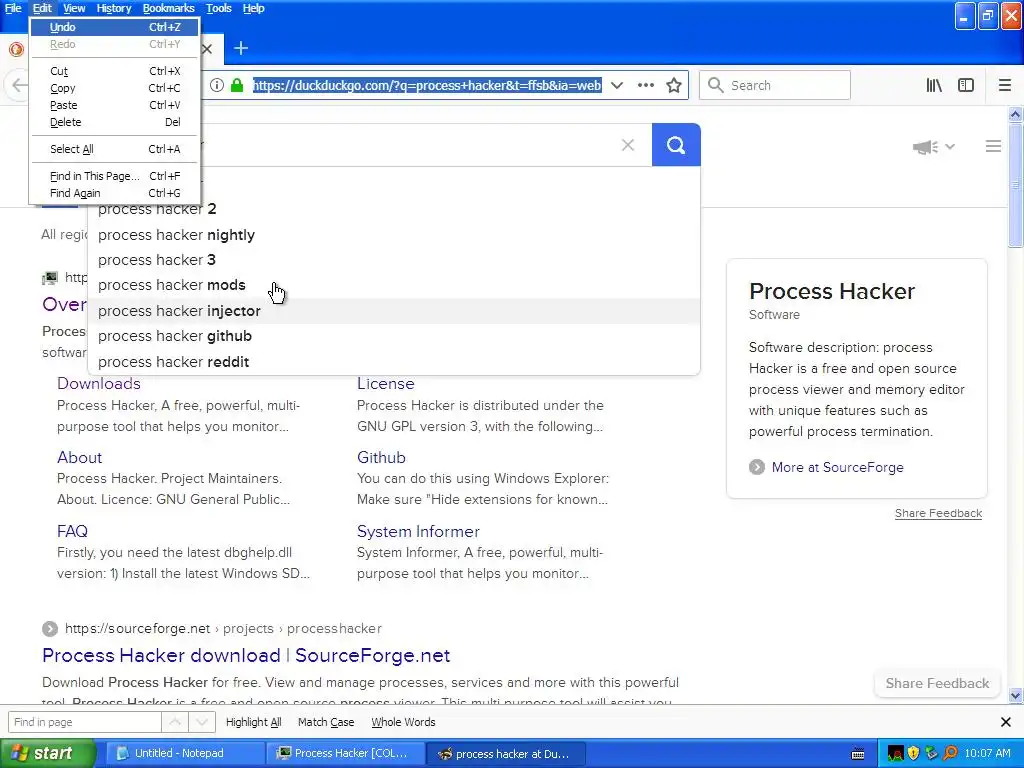
Task: Choose Find in This Page from Edit menu
Action: 115,176
